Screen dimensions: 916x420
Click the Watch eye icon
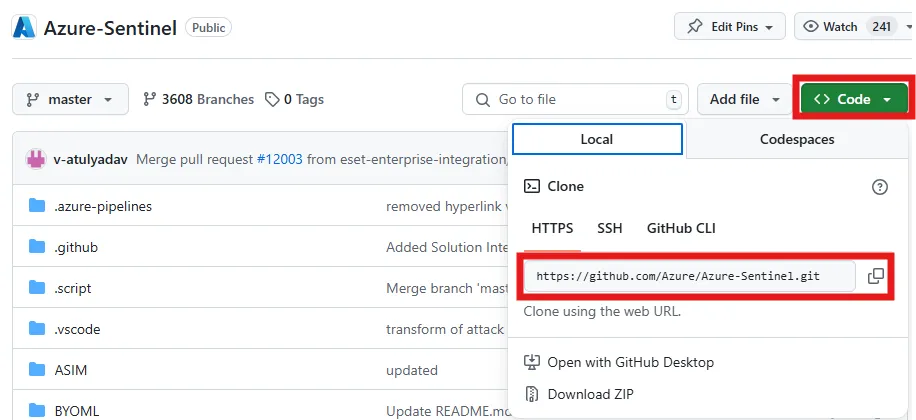pos(810,27)
